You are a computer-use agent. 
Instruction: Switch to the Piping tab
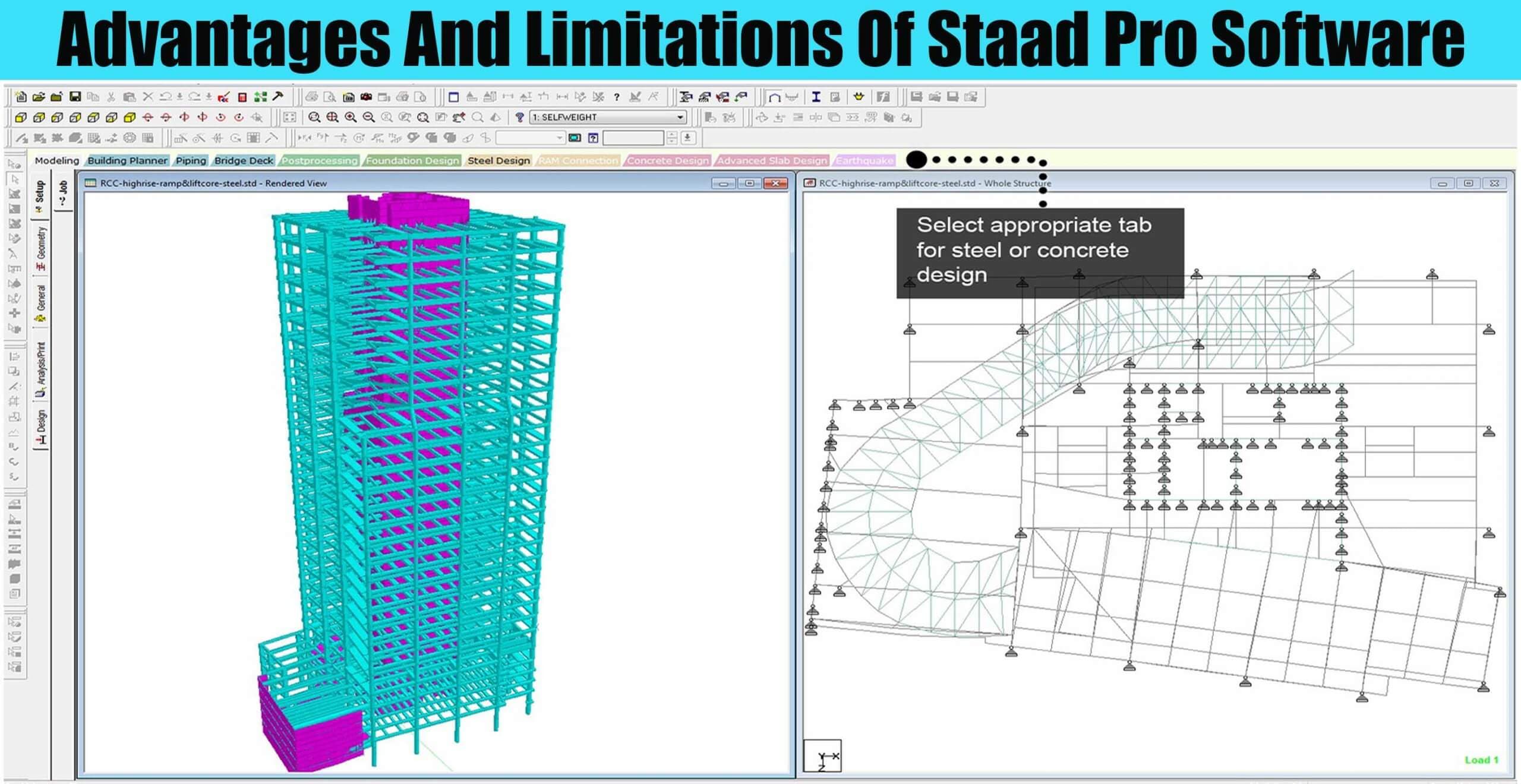pyautogui.click(x=191, y=160)
